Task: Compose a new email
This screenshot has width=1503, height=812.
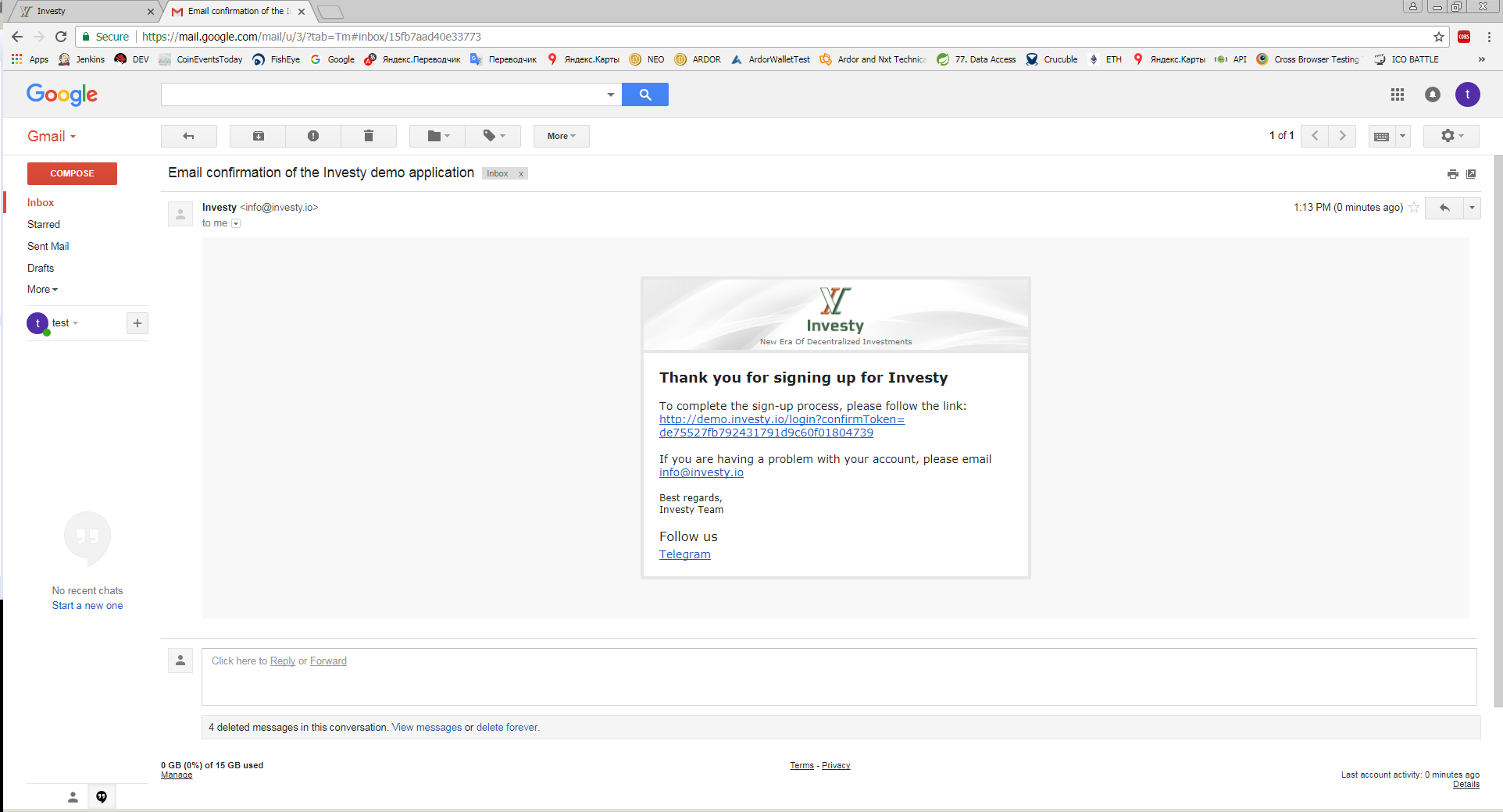Action: [72, 173]
